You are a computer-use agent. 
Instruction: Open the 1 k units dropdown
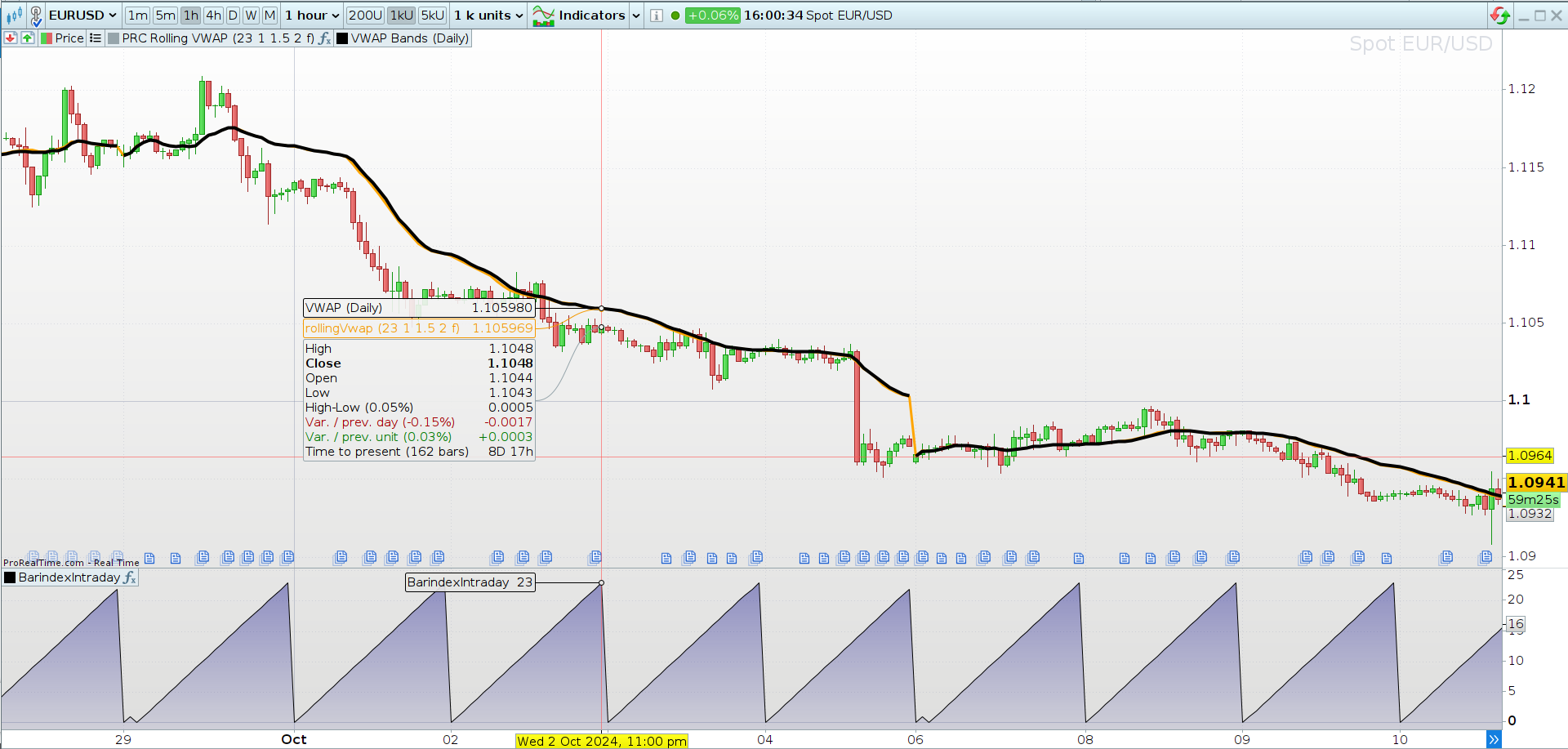coord(488,16)
